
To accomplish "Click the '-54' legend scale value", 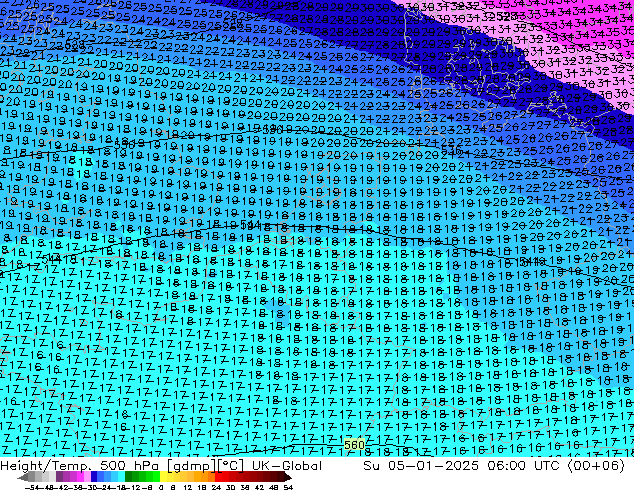I will point(31,487).
